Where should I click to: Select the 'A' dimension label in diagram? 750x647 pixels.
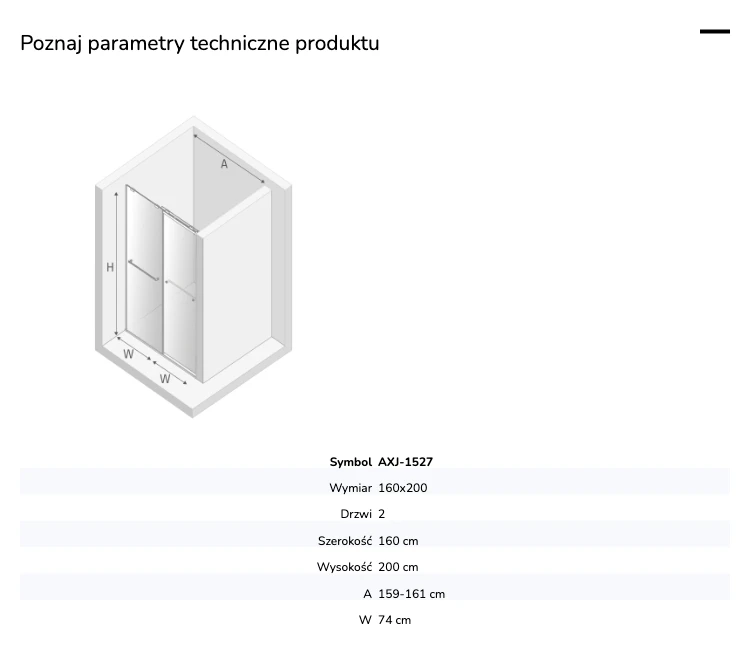[x=224, y=164]
